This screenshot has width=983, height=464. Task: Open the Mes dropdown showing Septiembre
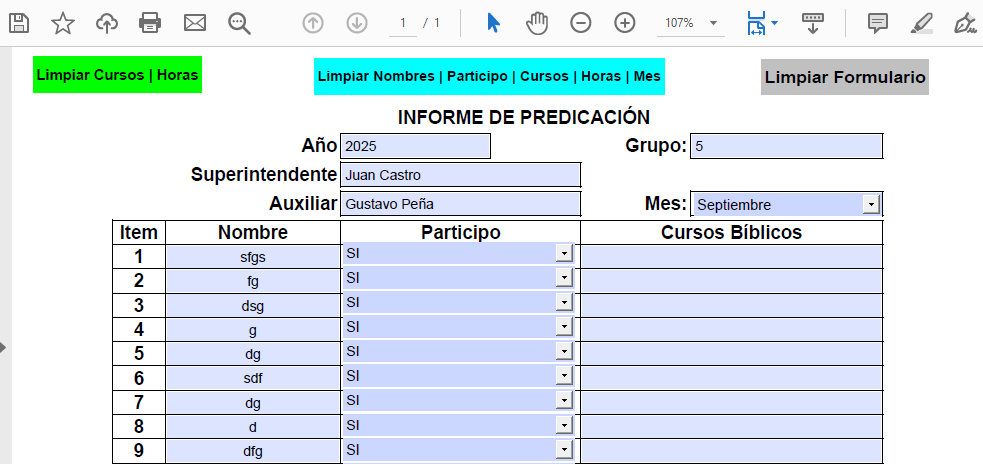coord(871,204)
